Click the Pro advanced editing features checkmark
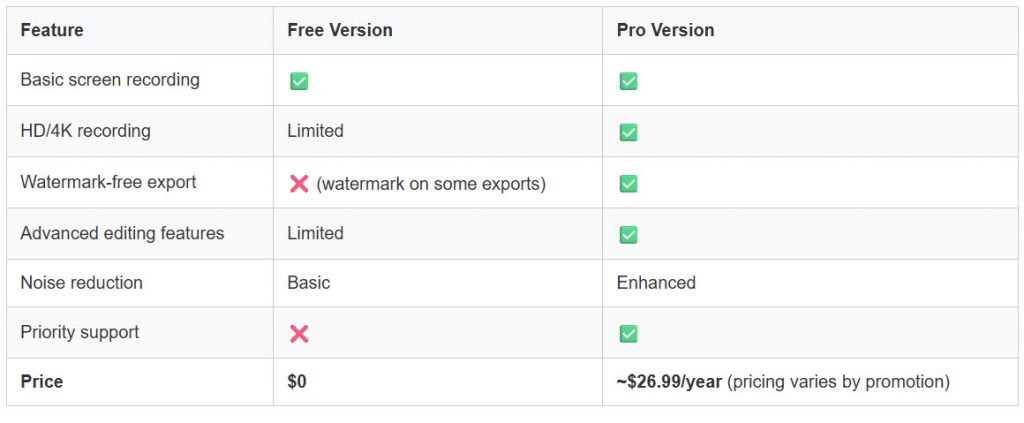Screen dimensions: 1024x423 coord(628,235)
